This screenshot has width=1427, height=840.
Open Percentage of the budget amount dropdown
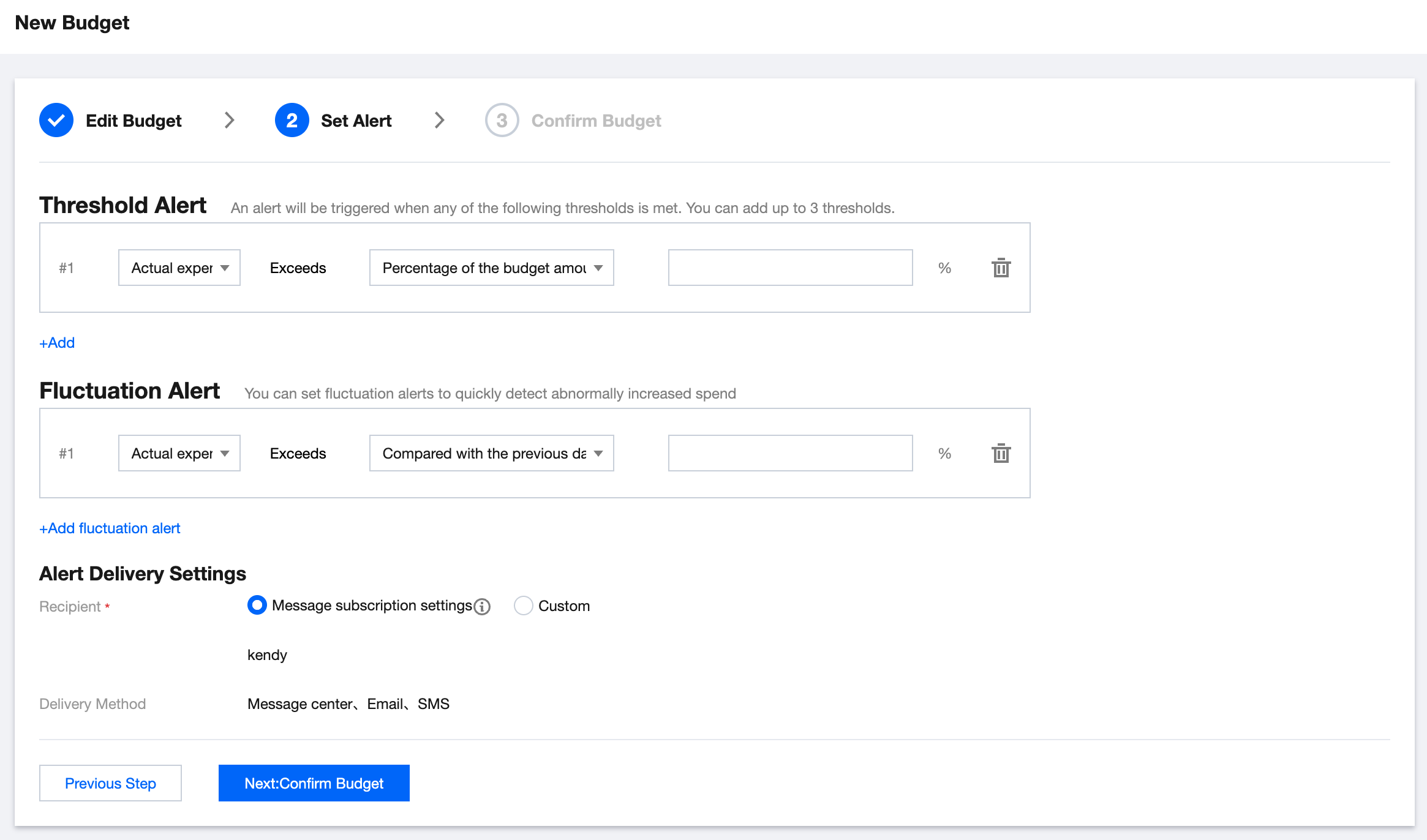[x=491, y=268]
